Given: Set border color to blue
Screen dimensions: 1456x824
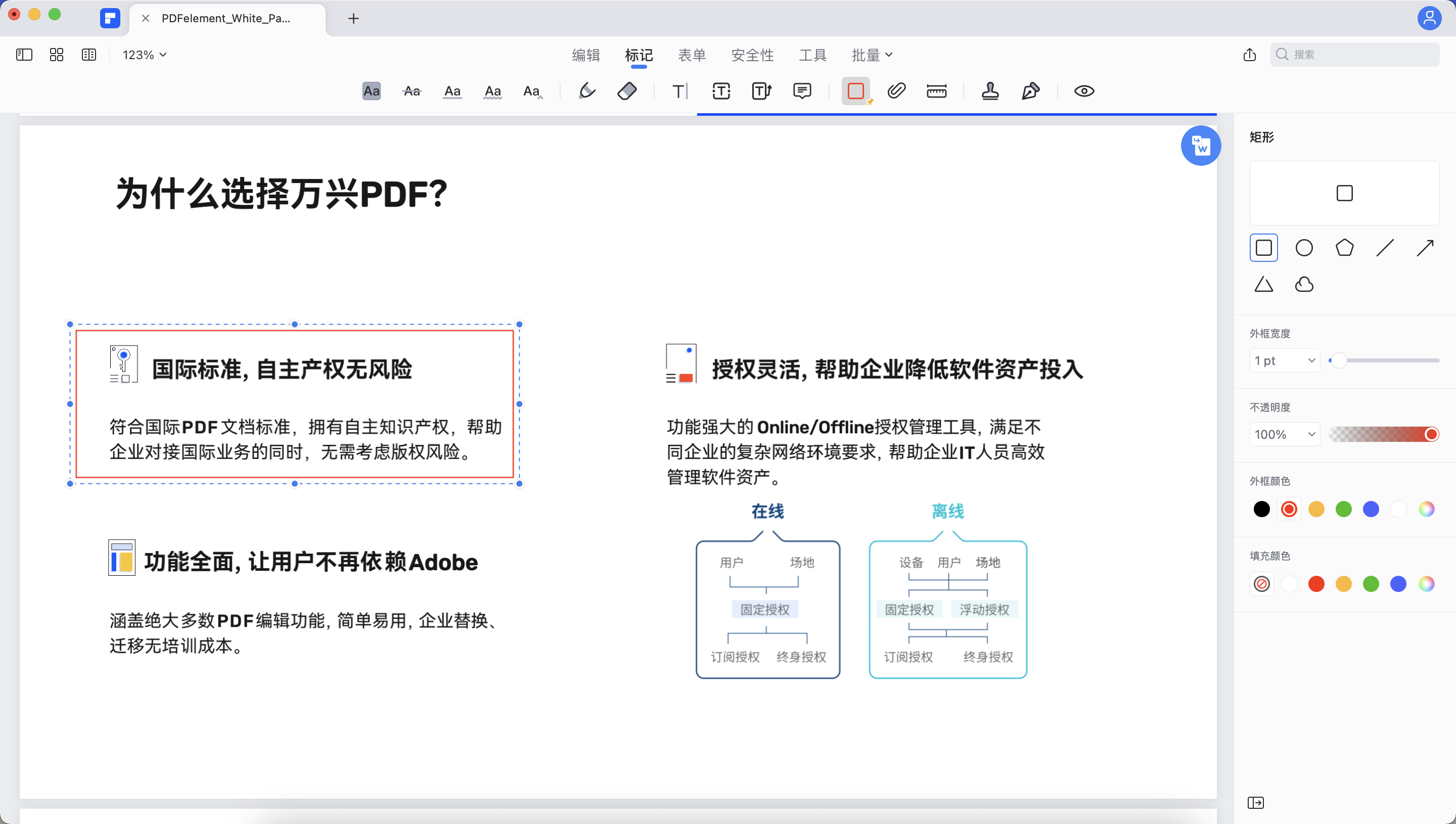Looking at the screenshot, I should (x=1371, y=508).
